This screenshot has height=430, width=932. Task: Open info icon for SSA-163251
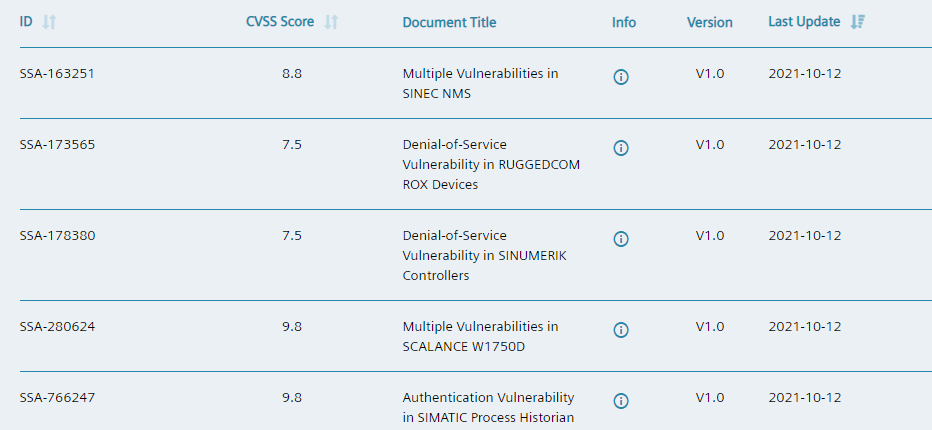621,77
